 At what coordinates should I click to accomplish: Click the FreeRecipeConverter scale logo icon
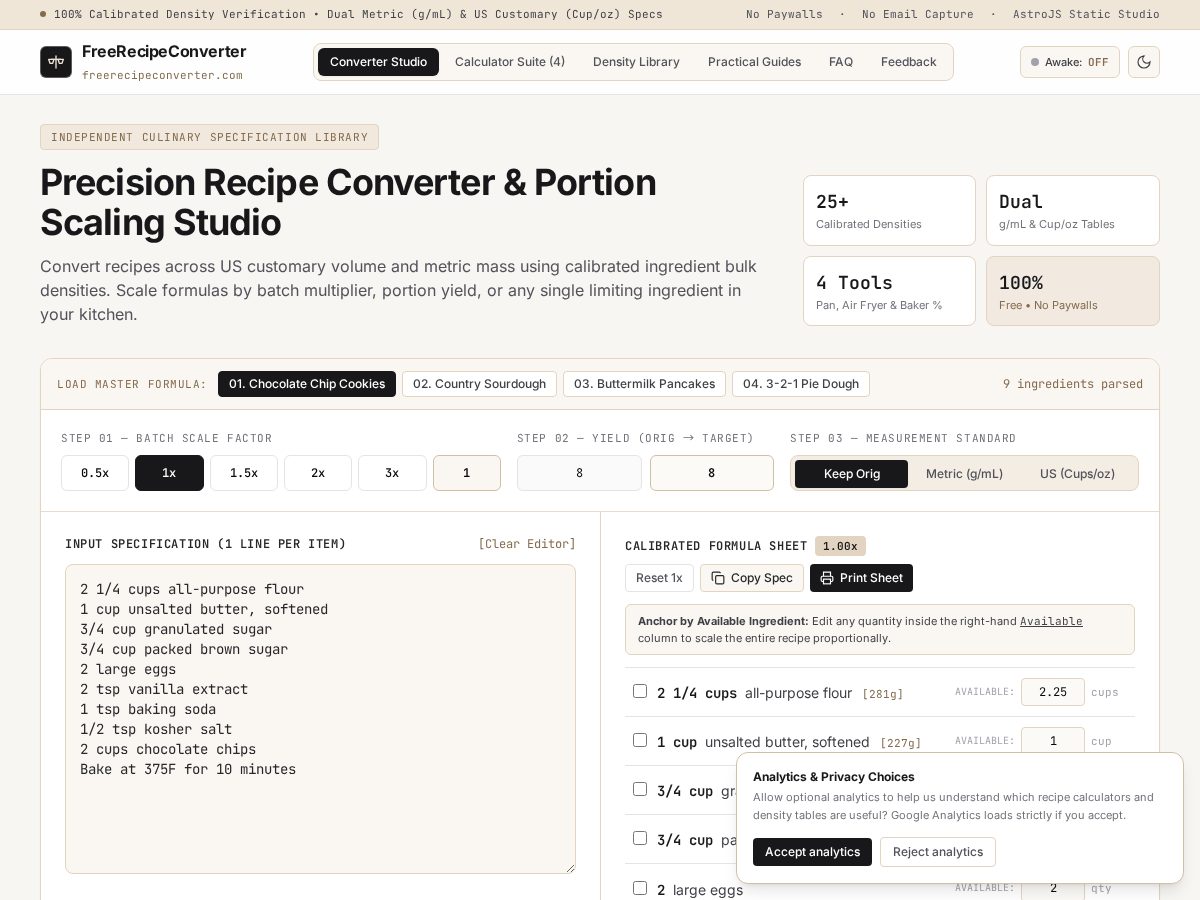56,62
